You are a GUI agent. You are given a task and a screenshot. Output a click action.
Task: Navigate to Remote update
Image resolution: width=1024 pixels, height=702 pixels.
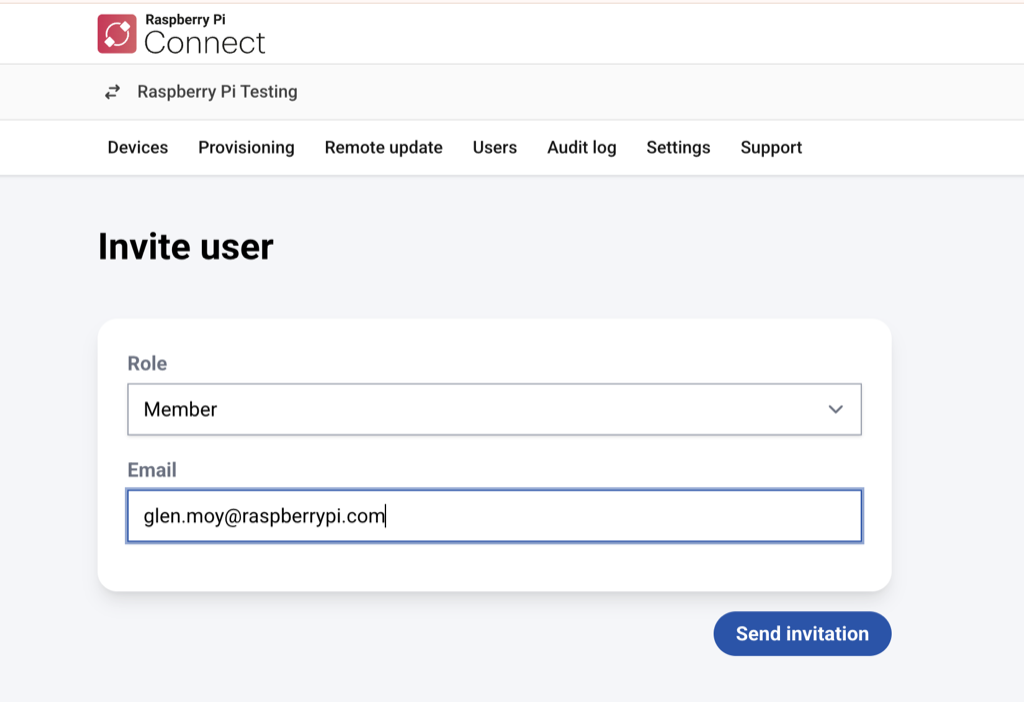(x=383, y=147)
